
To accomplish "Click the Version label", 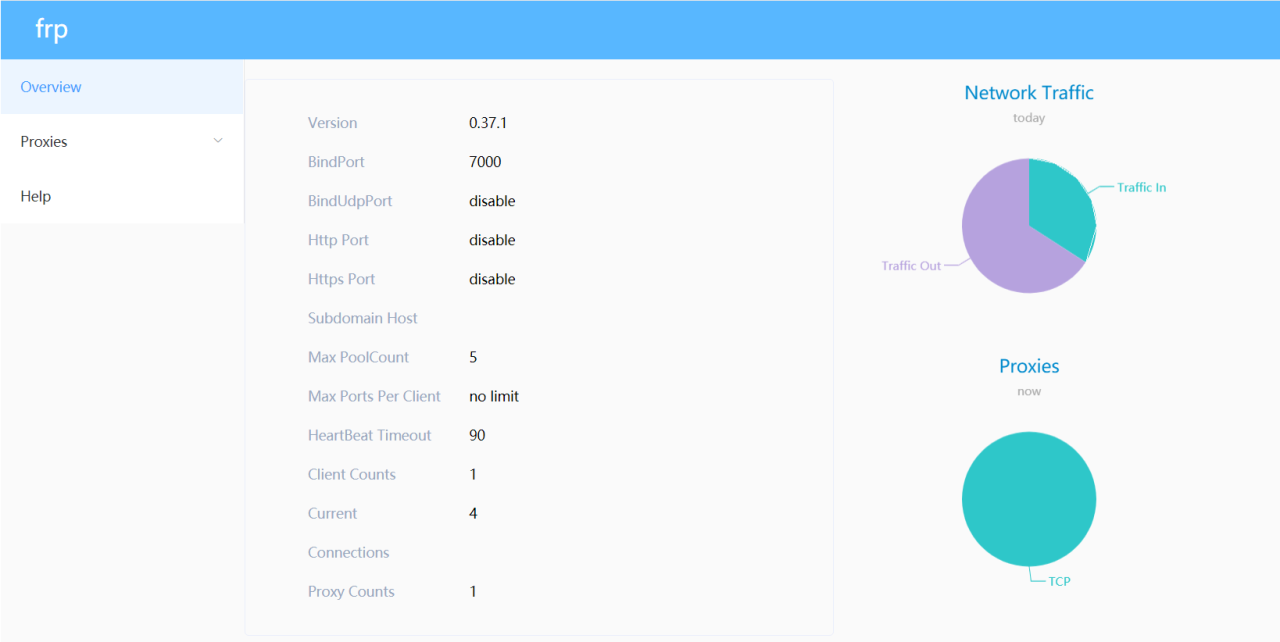I will [332, 123].
